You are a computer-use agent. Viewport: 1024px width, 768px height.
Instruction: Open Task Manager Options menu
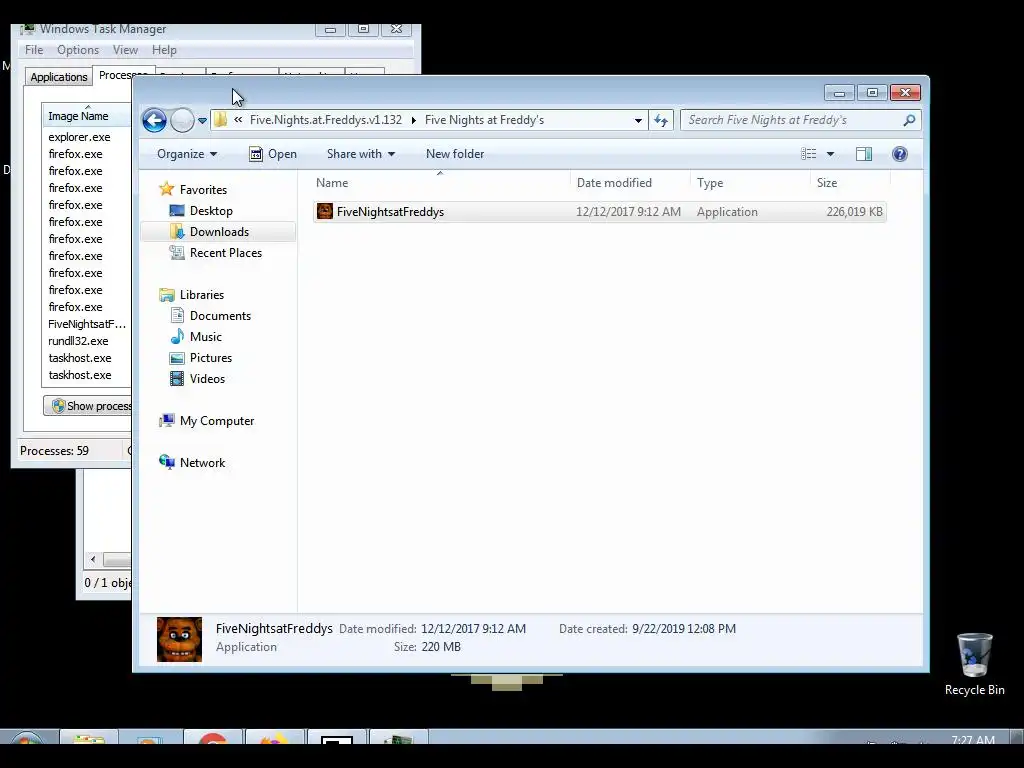(78, 50)
